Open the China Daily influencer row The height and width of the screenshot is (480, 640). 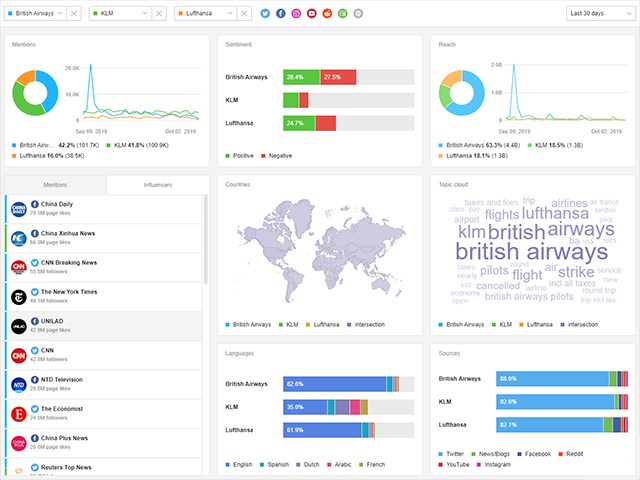tap(104, 209)
